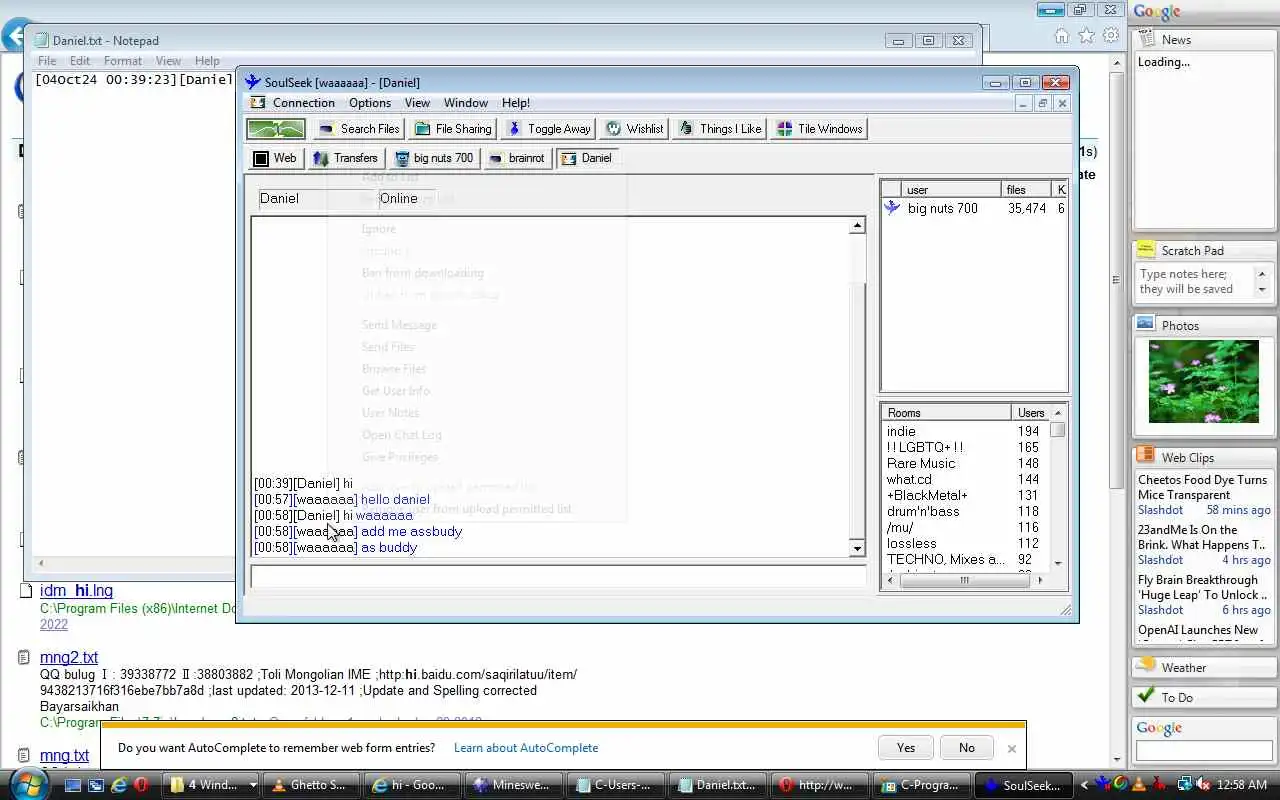Image resolution: width=1280 pixels, height=800 pixels.
Task: Open the SoulSeek View menu
Action: 417,103
